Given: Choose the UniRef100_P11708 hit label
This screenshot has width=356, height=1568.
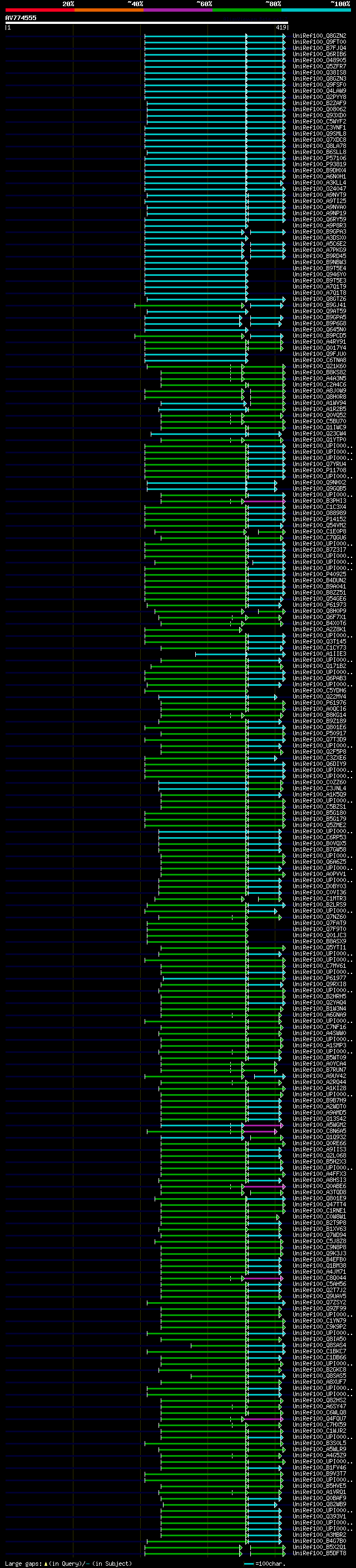Looking at the screenshot, I should pos(319,470).
